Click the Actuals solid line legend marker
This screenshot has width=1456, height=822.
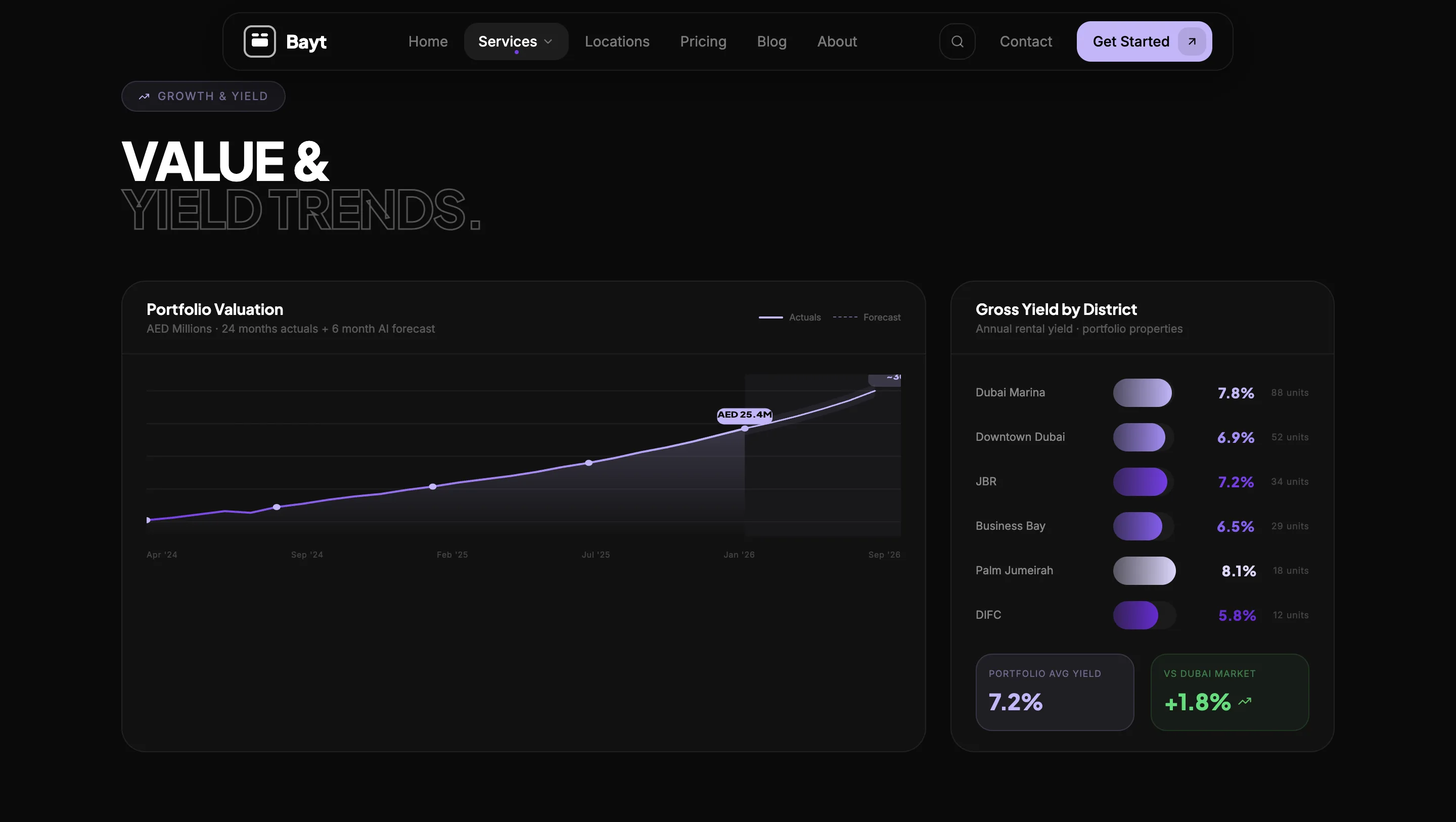(x=770, y=317)
